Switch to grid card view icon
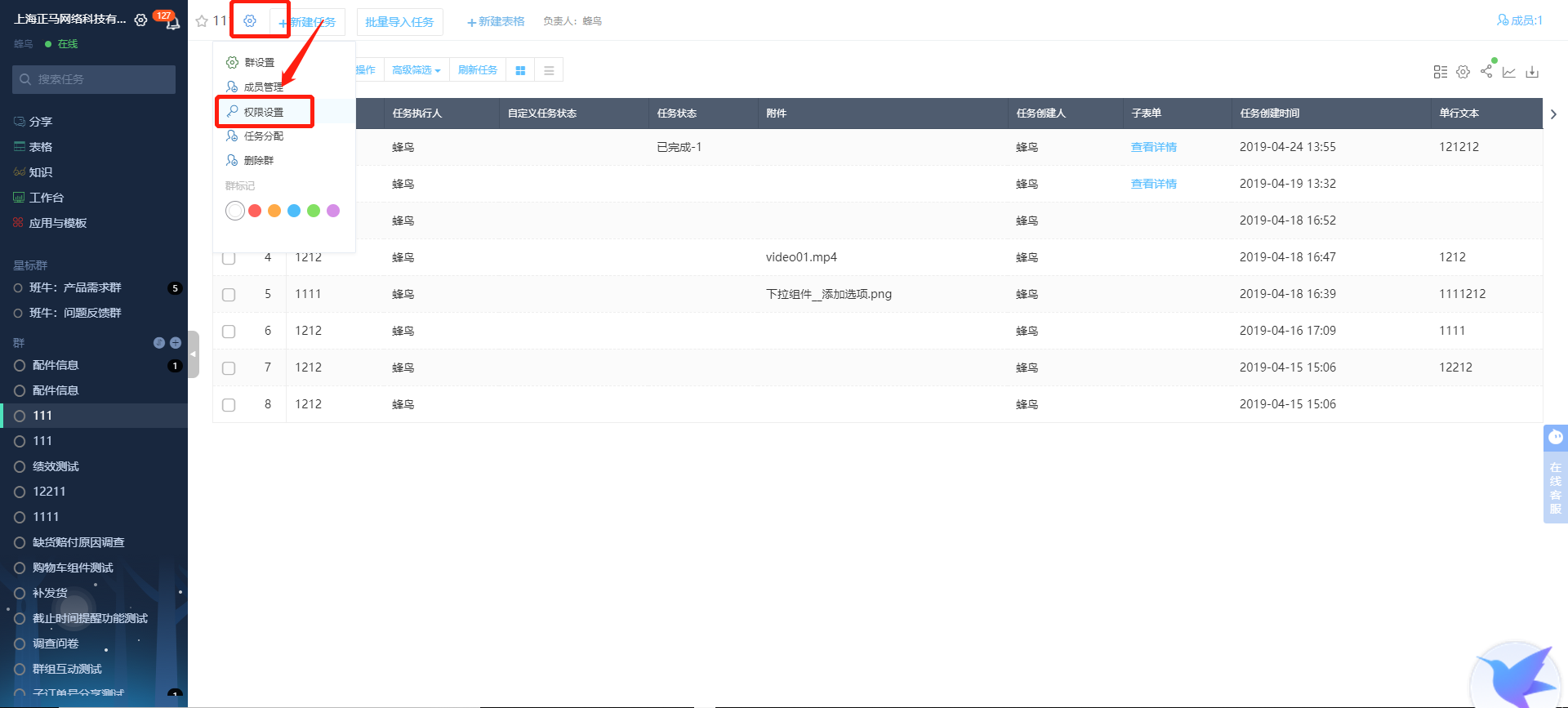Image resolution: width=1568 pixels, height=708 pixels. pyautogui.click(x=520, y=71)
